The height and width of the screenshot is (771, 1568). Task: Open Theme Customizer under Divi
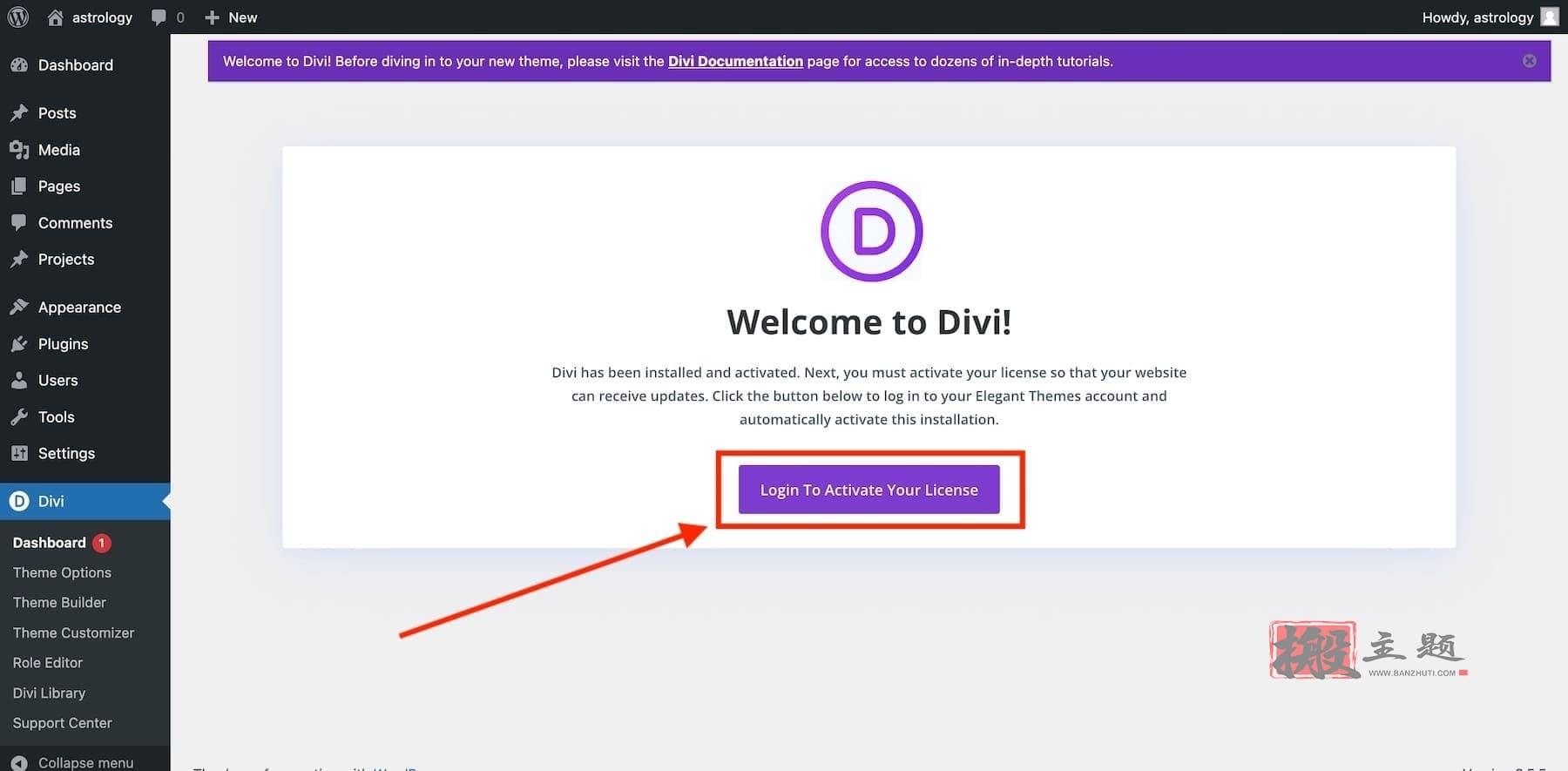point(73,632)
